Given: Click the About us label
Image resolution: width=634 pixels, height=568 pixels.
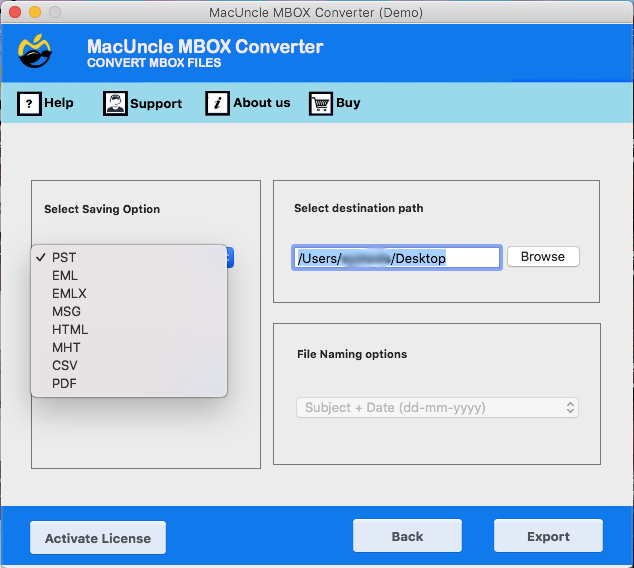Looking at the screenshot, I should click(x=262, y=103).
